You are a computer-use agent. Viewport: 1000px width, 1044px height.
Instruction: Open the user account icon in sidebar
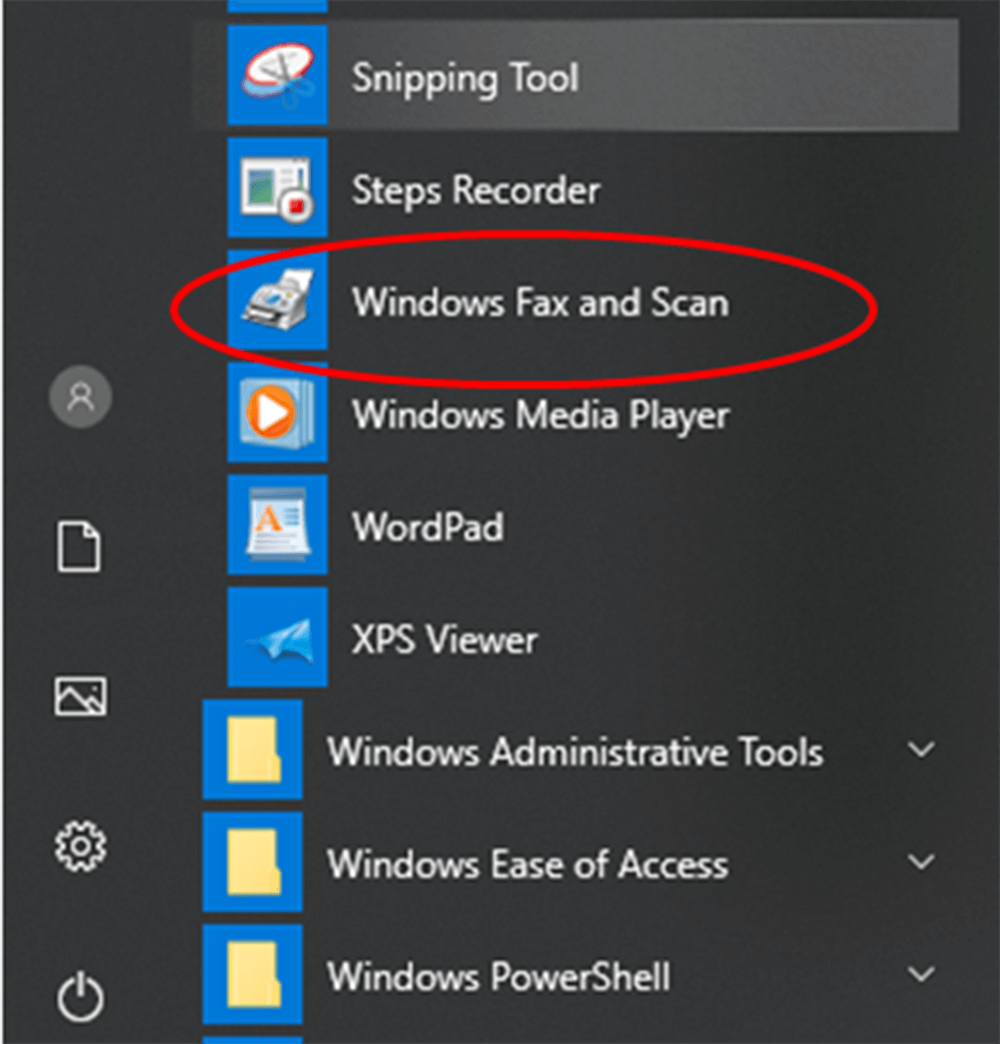pos(80,397)
